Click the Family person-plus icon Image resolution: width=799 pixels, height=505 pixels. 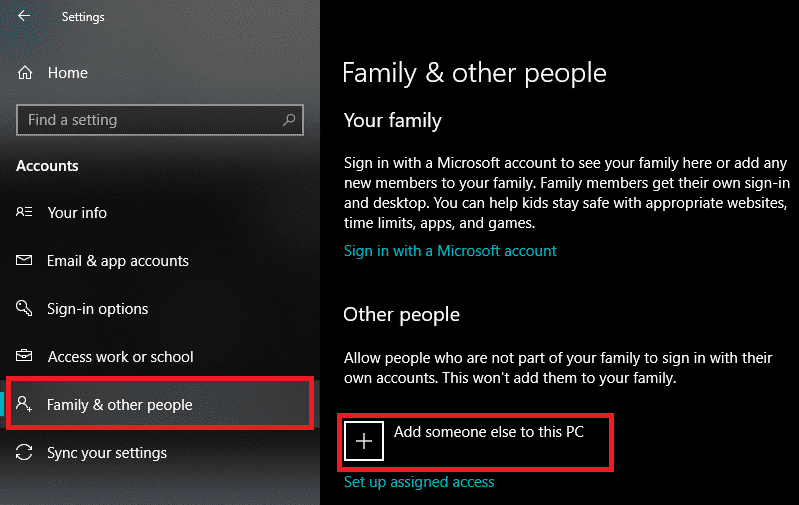[24, 404]
